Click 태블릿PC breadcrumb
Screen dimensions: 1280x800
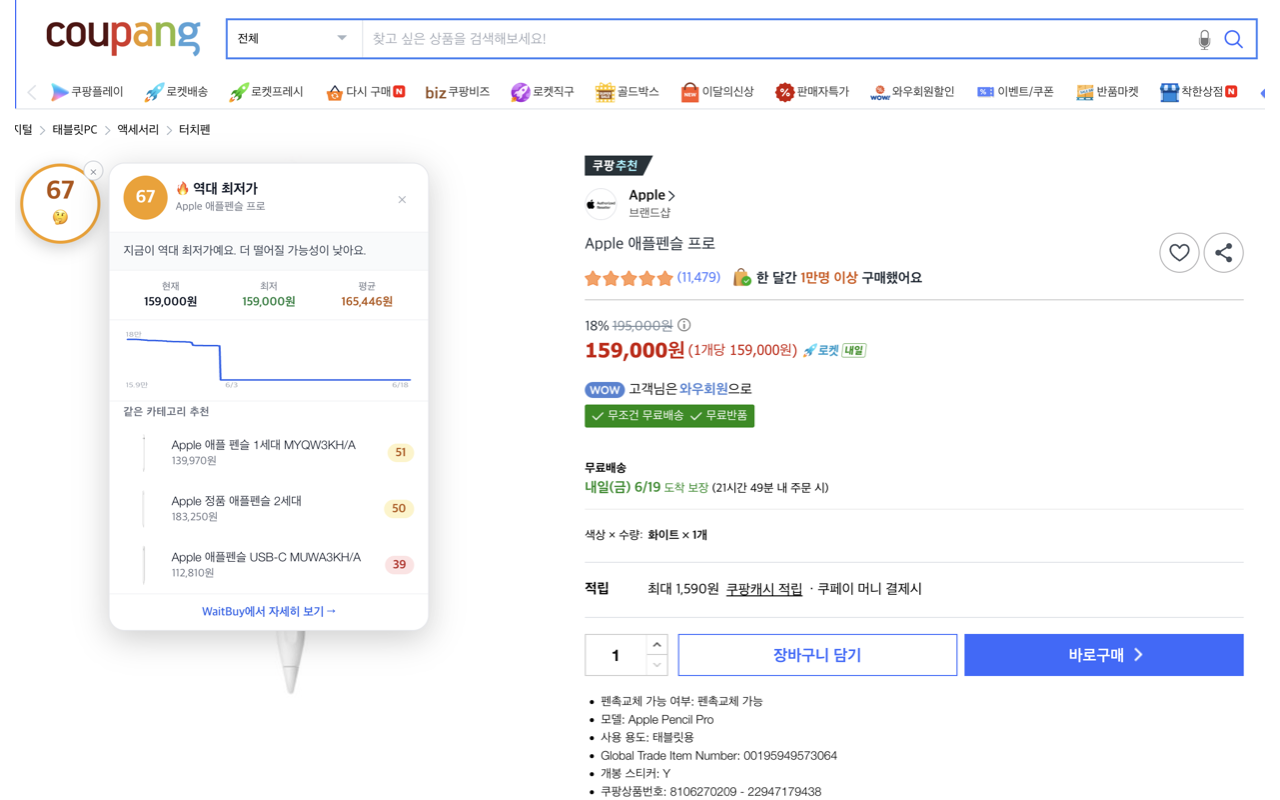click(x=75, y=130)
